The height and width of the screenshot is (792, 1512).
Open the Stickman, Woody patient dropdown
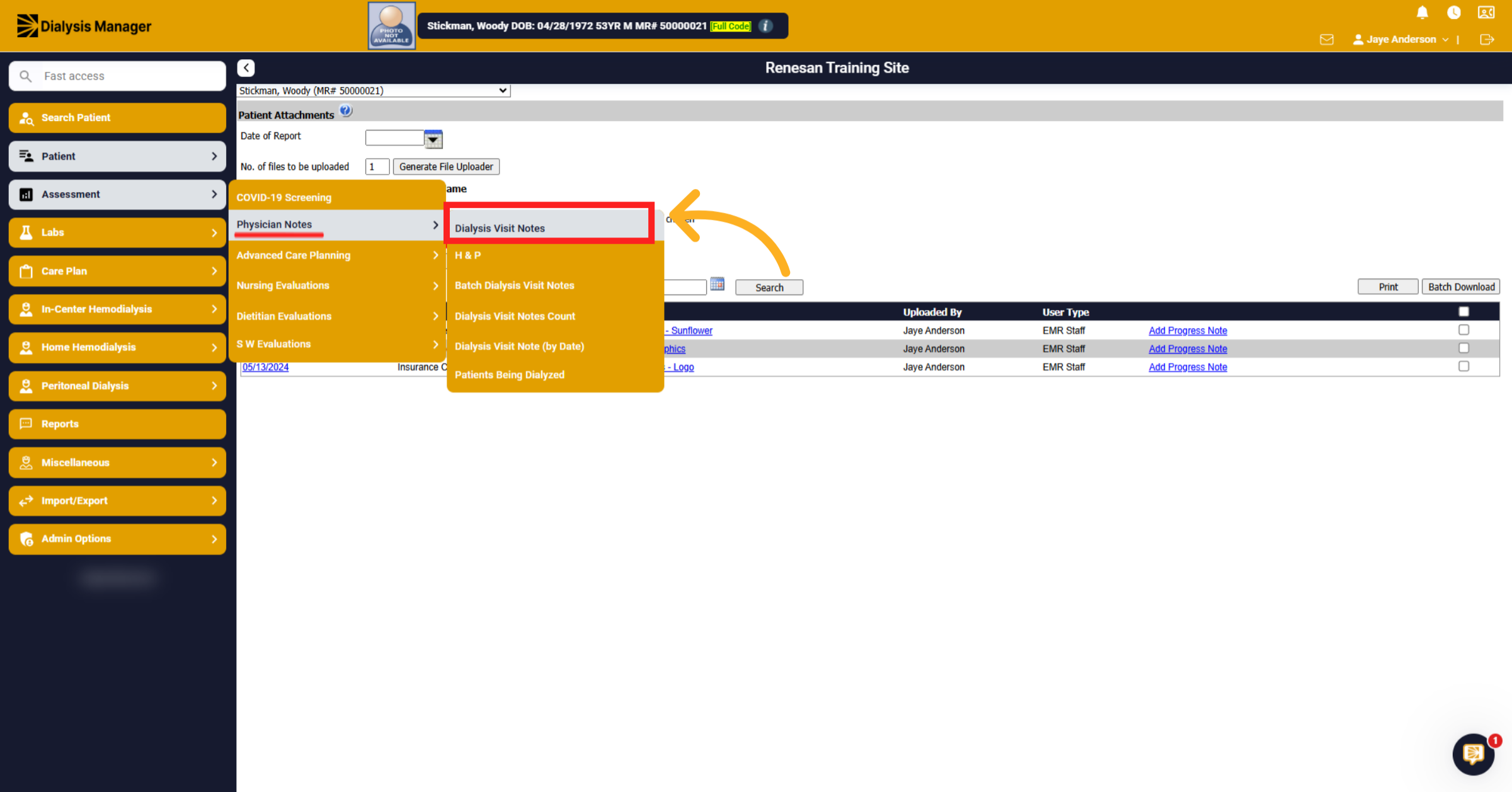374,91
